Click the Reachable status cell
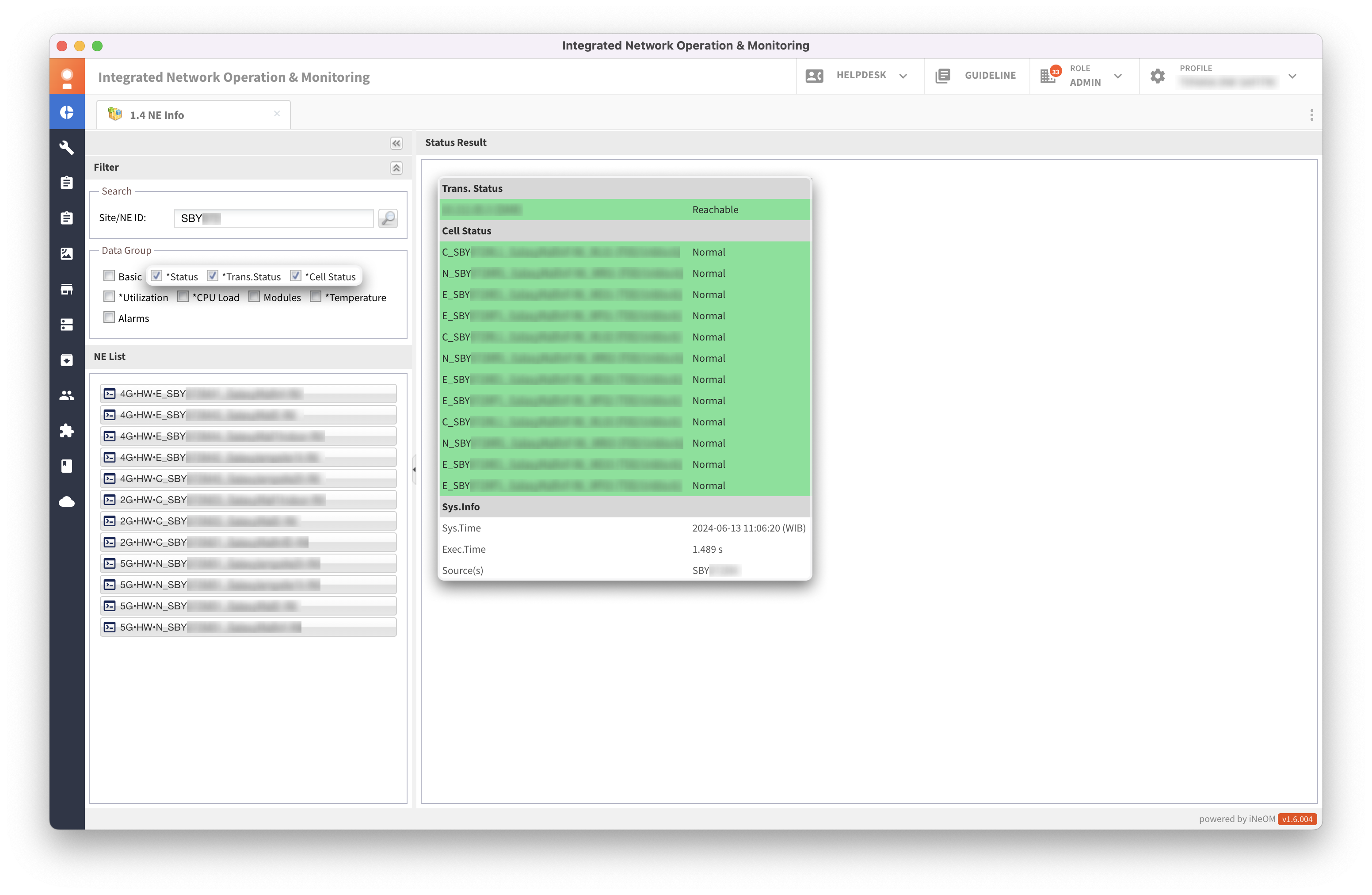The height and width of the screenshot is (895, 1372). 715,209
